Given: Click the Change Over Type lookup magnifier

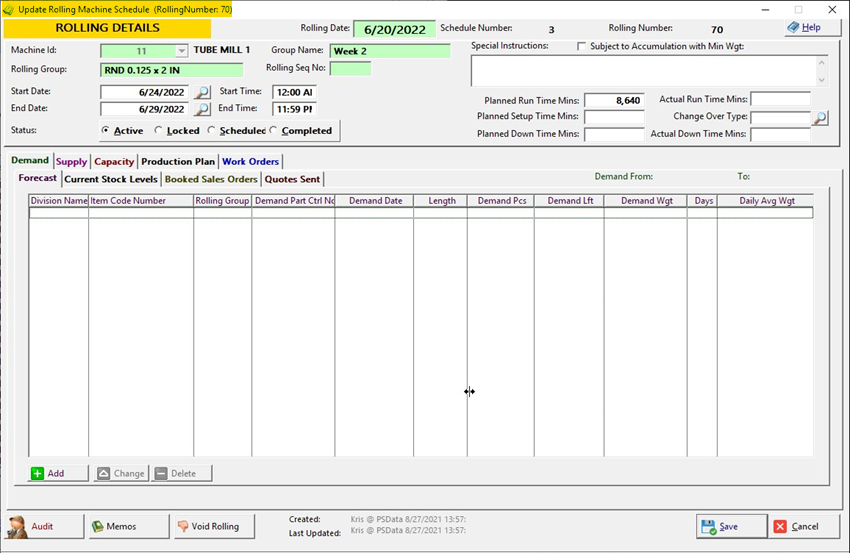Looking at the screenshot, I should coord(819,118).
